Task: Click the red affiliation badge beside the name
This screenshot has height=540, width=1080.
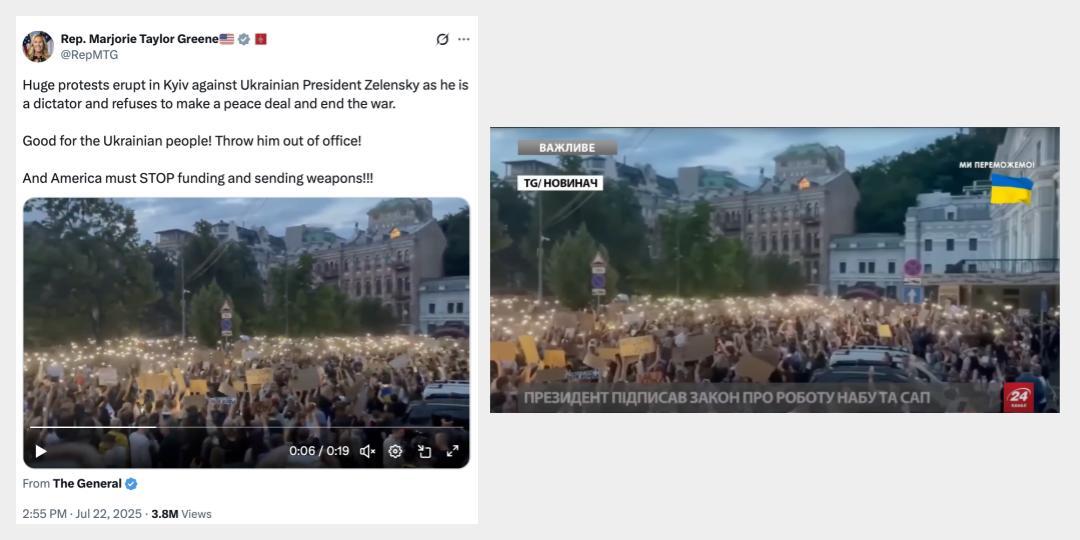Action: 260,39
